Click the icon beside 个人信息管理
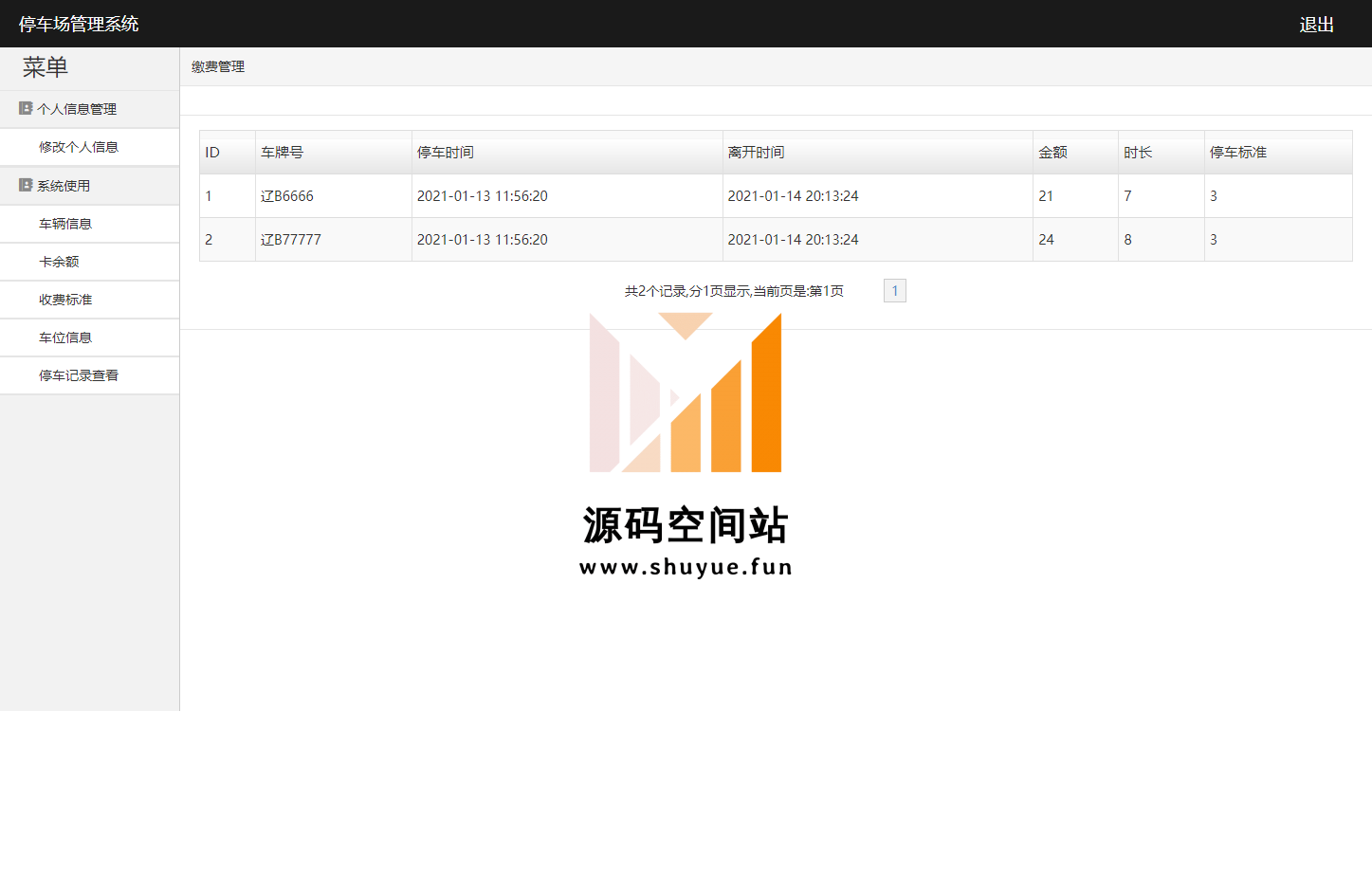The height and width of the screenshot is (894, 1372). (x=26, y=108)
